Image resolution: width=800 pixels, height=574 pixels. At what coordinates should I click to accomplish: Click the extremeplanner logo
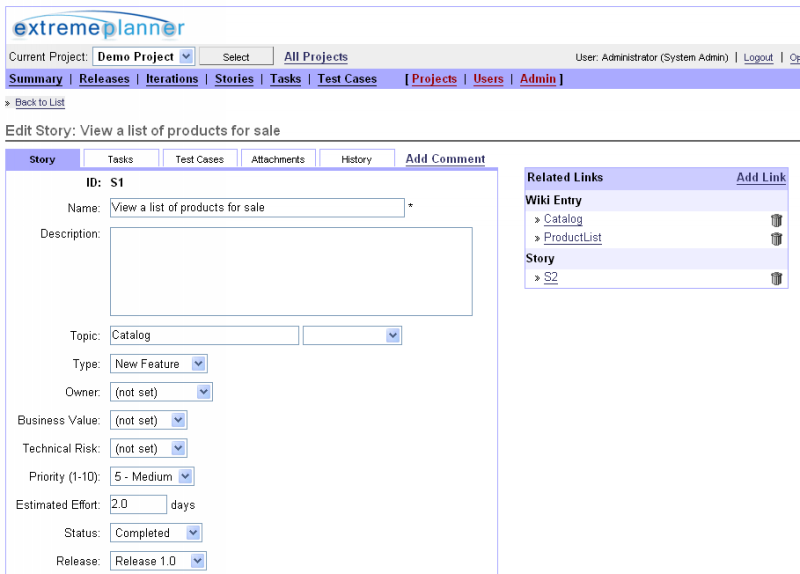tap(98, 27)
